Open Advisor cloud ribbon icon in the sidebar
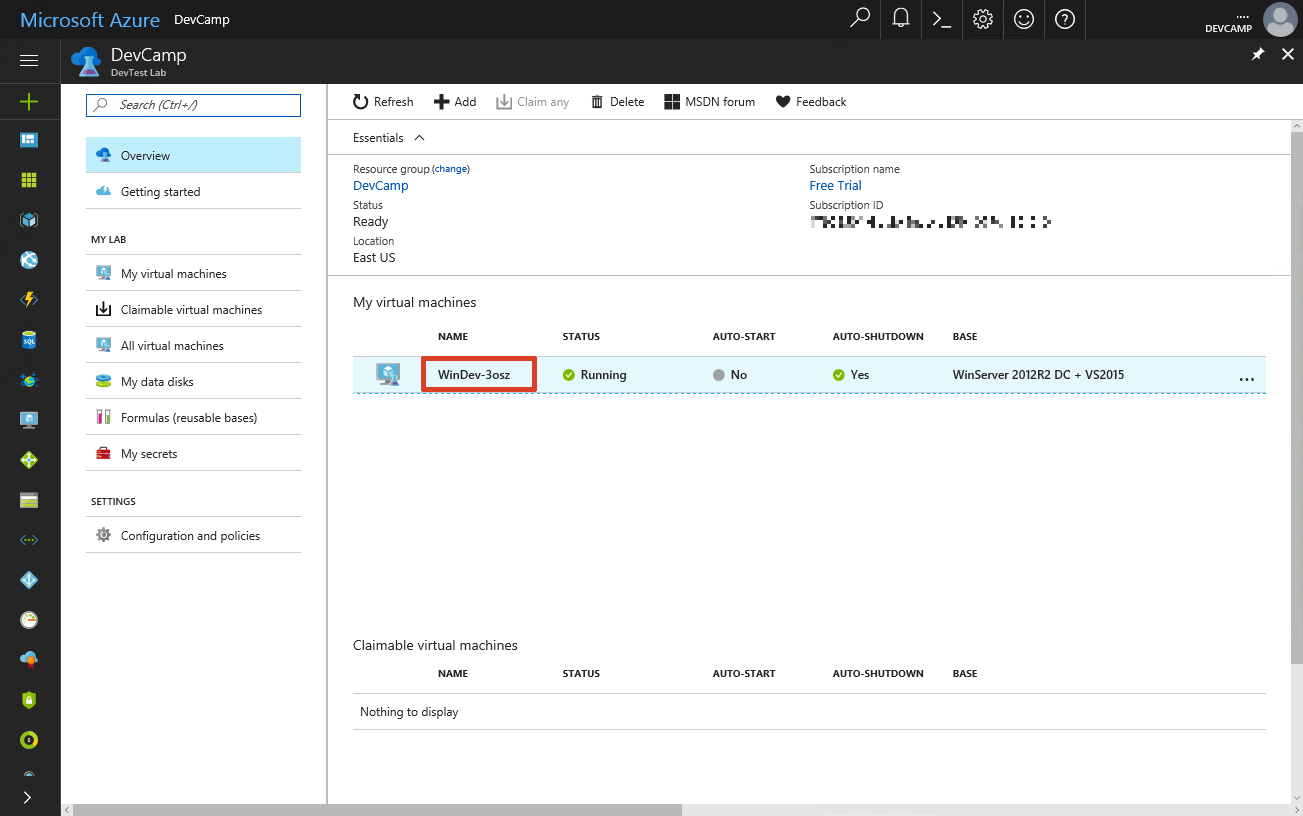Screen dimensions: 1303x816 [29, 660]
